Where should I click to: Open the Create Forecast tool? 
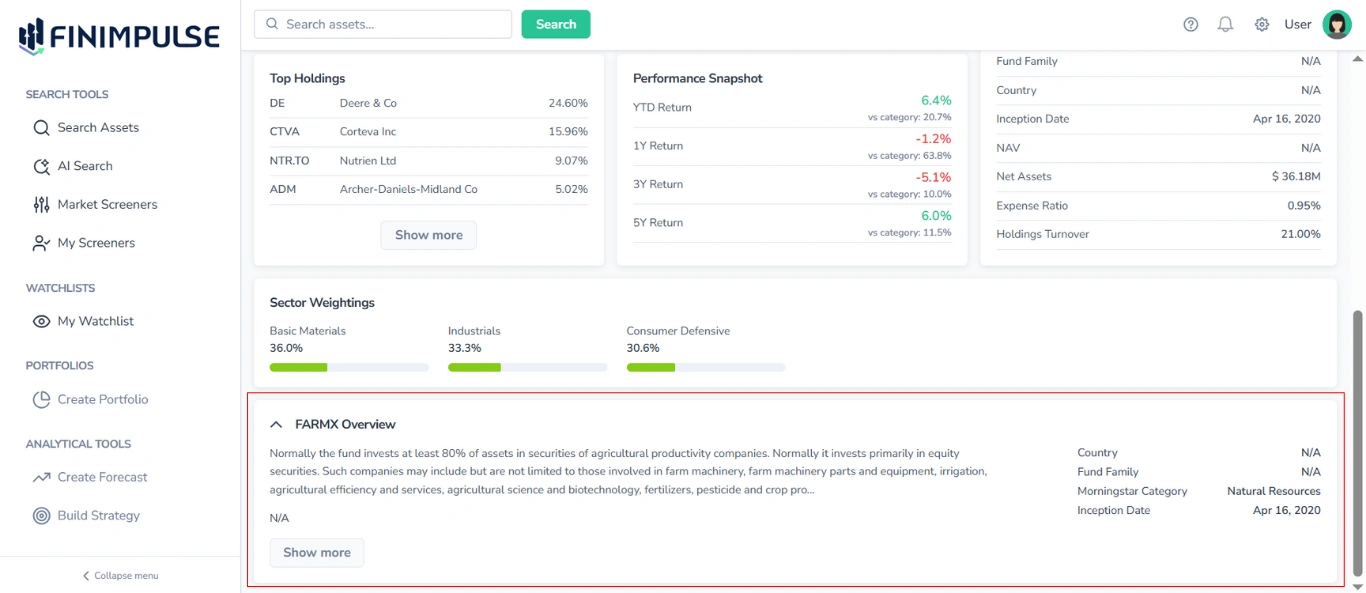pyautogui.click(x=102, y=477)
